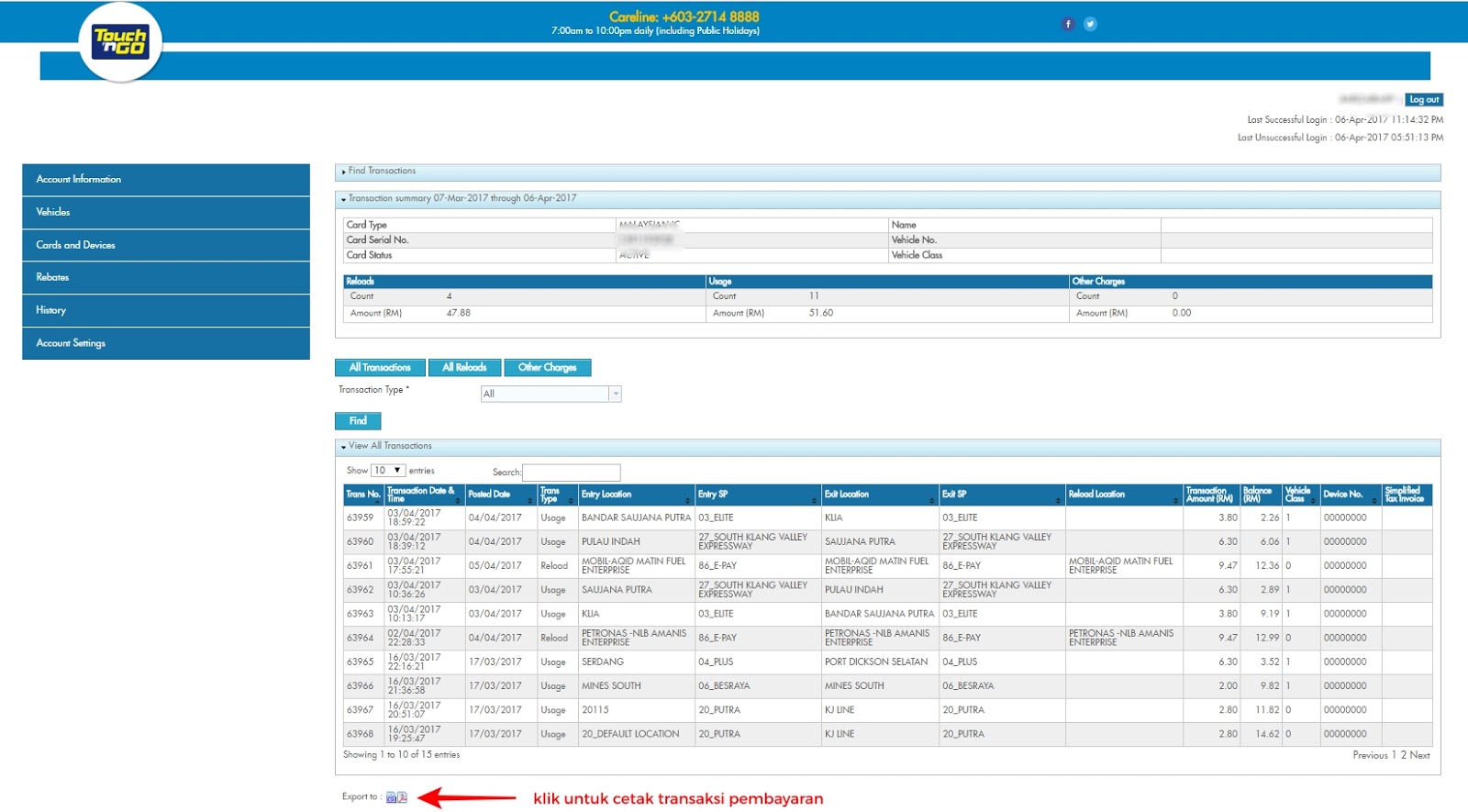Viewport: 1468px width, 812px height.
Task: Click 'BANDAR SAUJANA PUTRA' entry location in row 63959
Action: [636, 518]
